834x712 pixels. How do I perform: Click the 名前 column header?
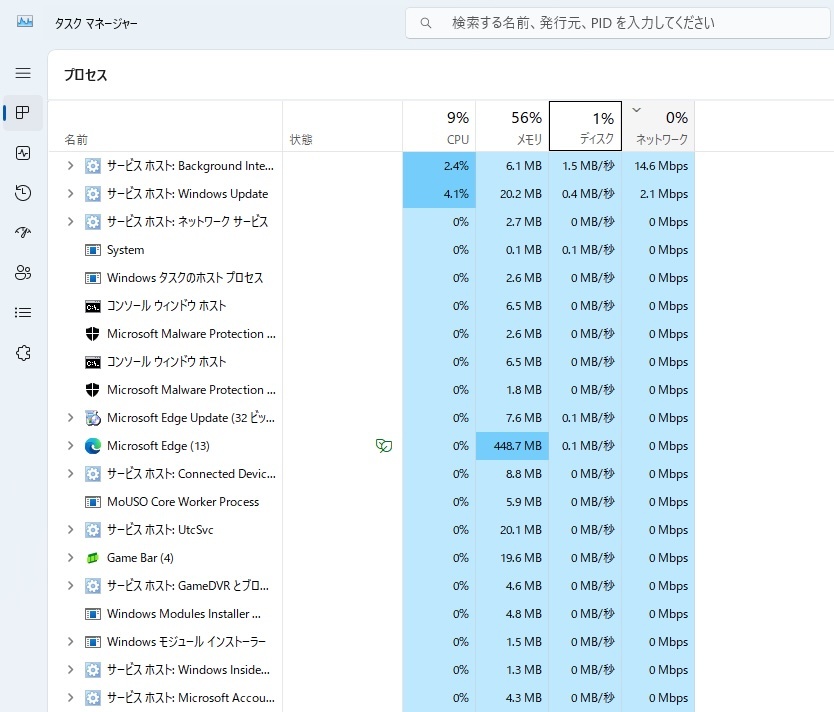pos(165,139)
